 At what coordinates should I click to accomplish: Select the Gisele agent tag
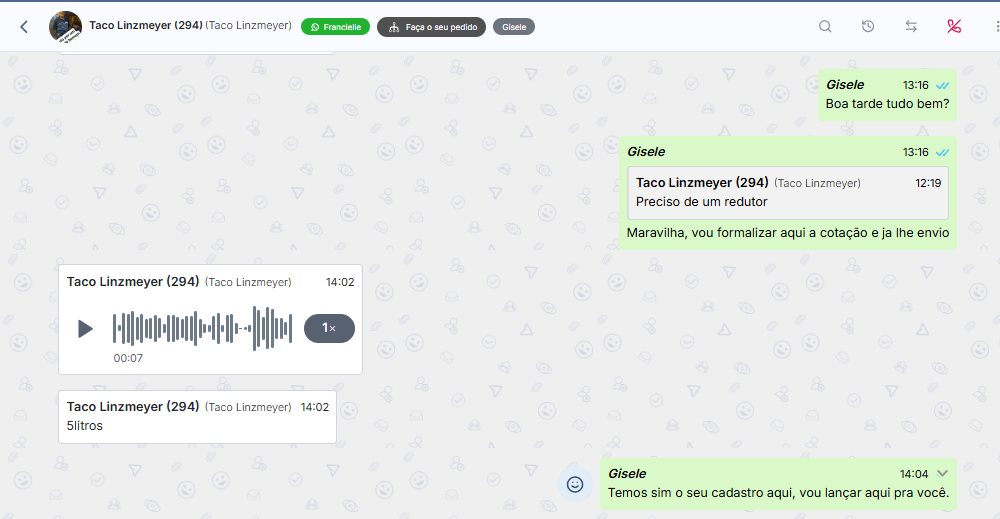(x=514, y=27)
